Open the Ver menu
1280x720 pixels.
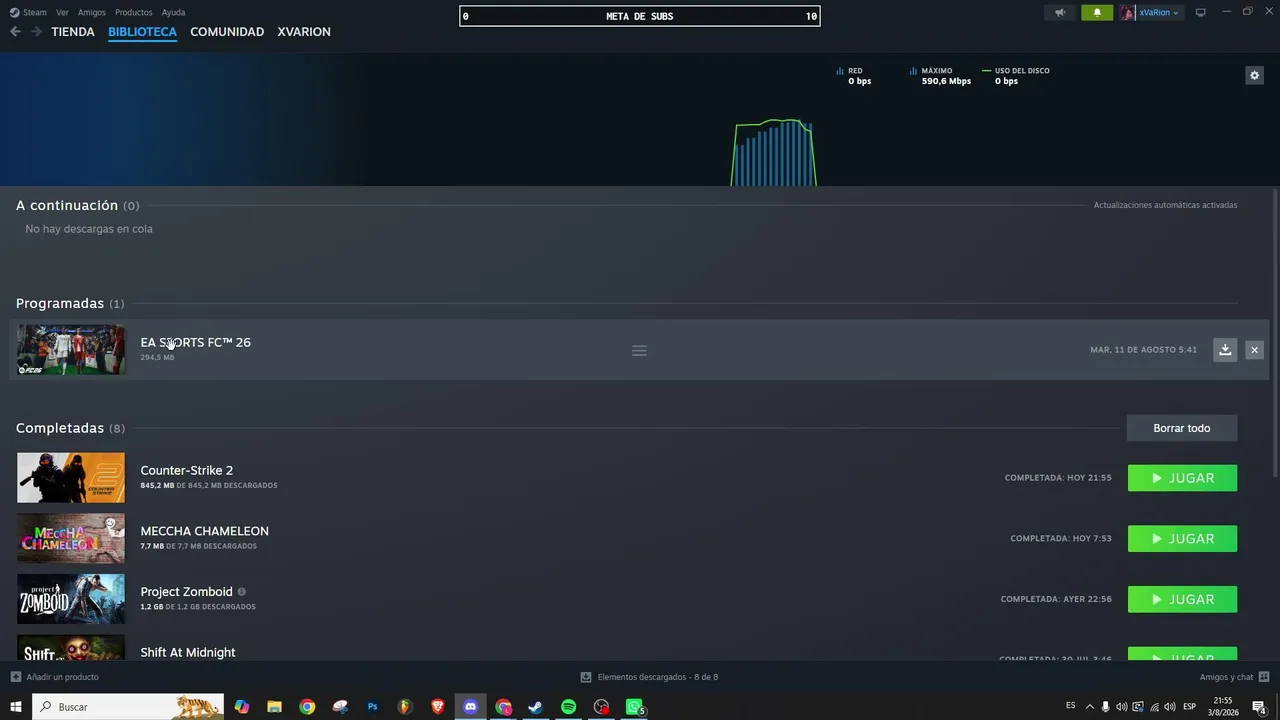coord(62,13)
